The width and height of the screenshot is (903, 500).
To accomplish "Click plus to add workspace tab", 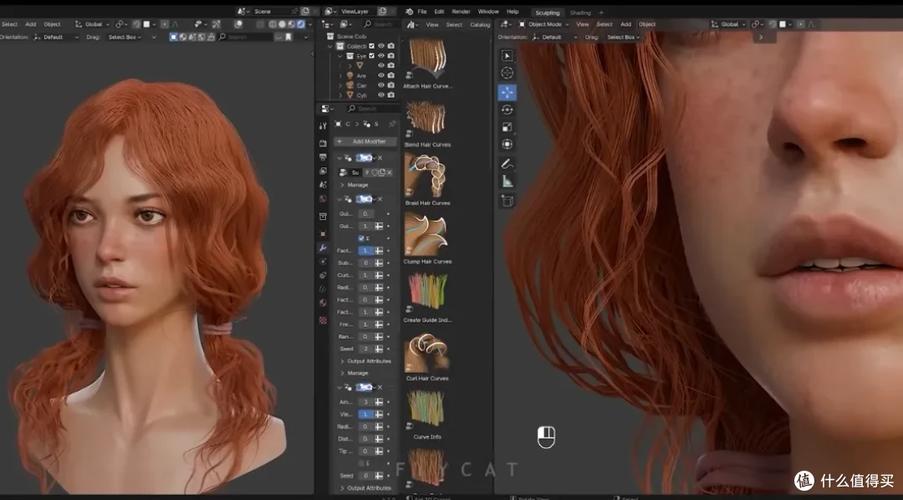I will point(601,12).
